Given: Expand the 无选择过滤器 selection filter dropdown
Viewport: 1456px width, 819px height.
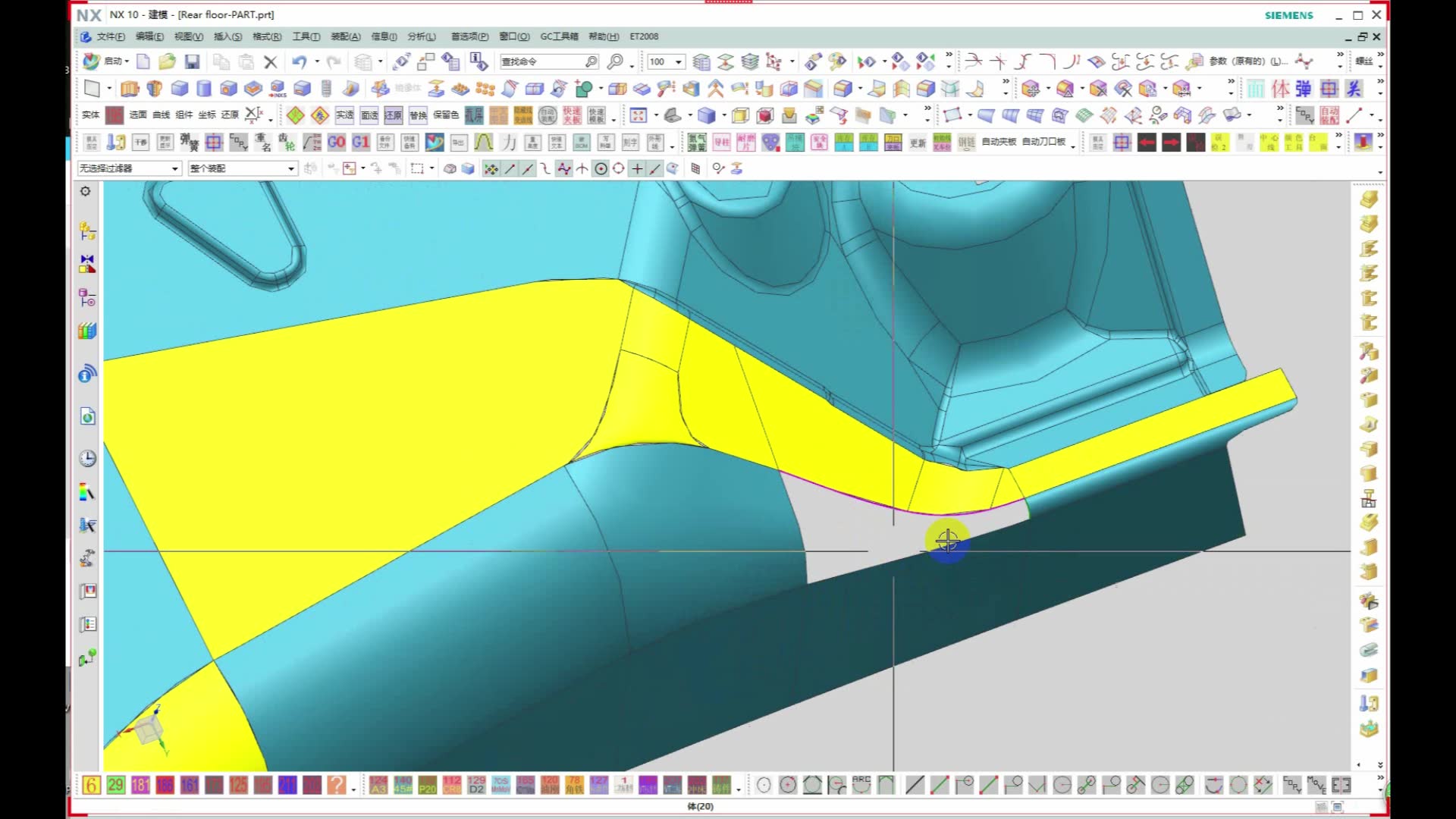Looking at the screenshot, I should tap(175, 168).
